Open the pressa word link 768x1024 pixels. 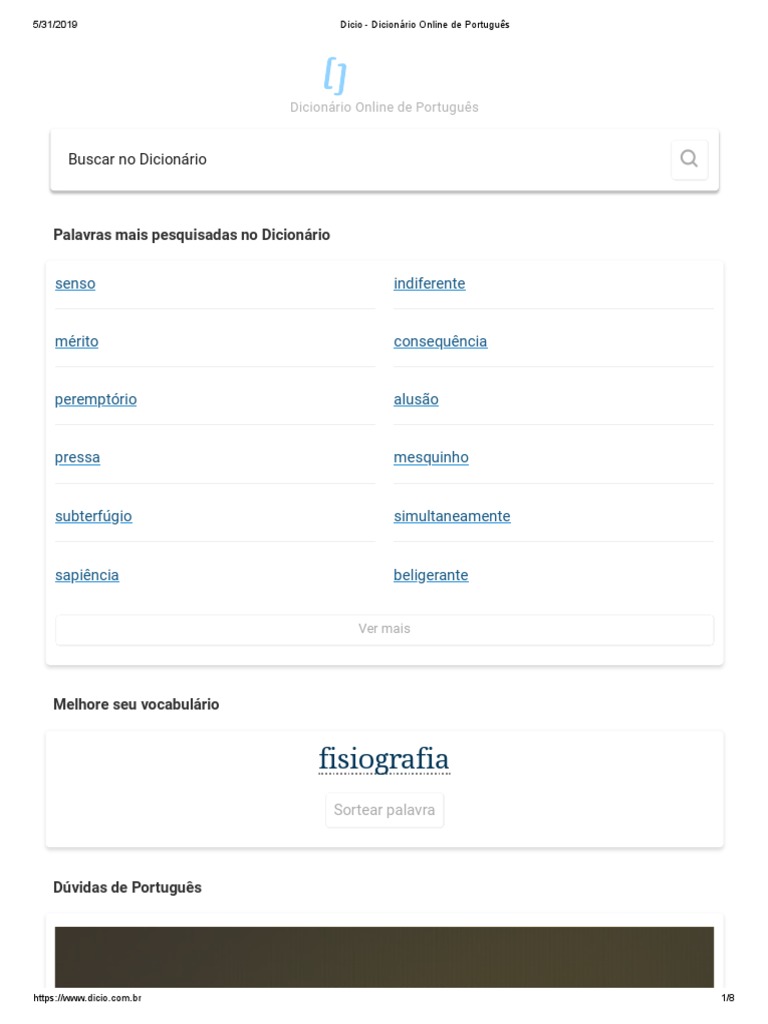(x=78, y=457)
